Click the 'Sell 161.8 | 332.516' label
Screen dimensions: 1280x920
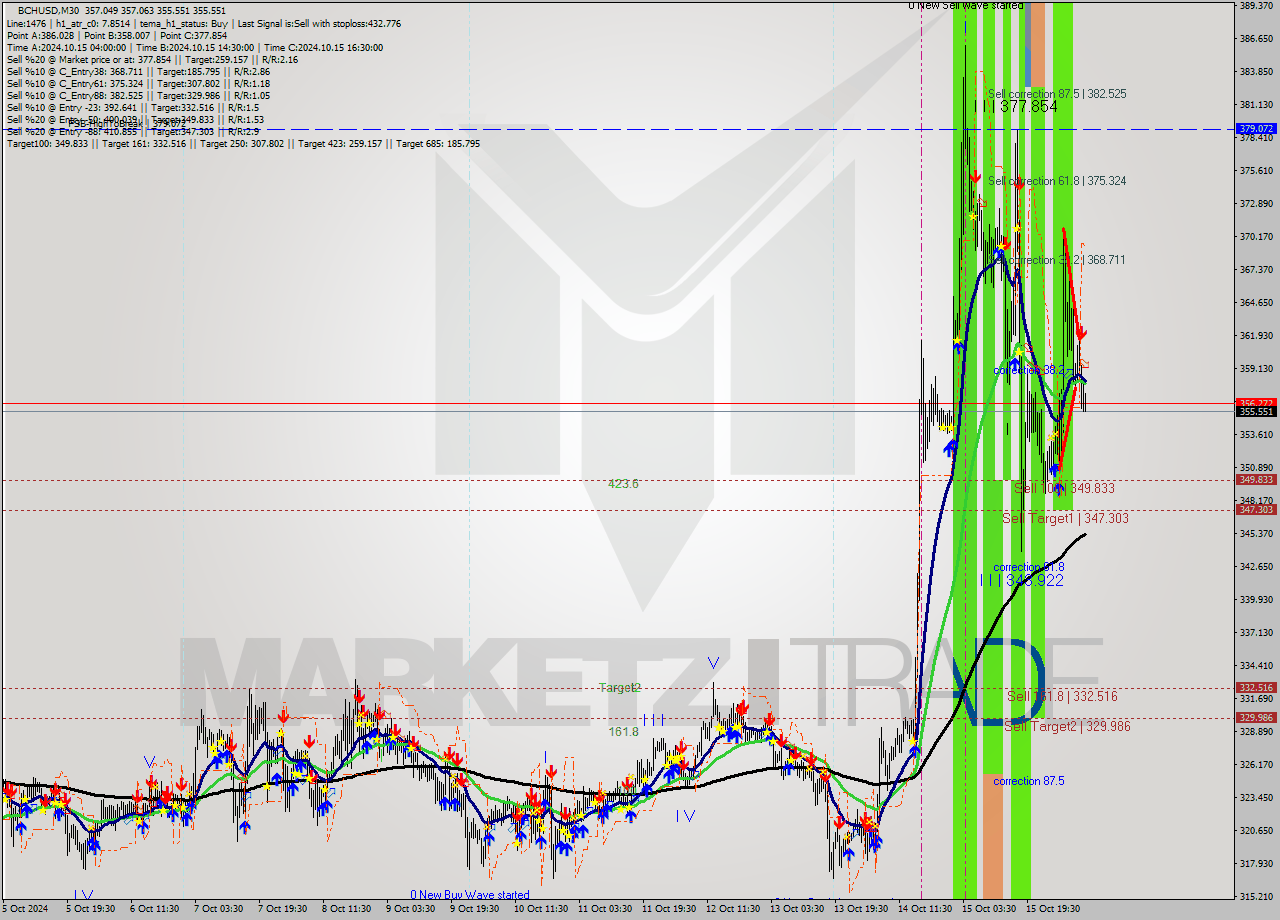(x=1062, y=696)
